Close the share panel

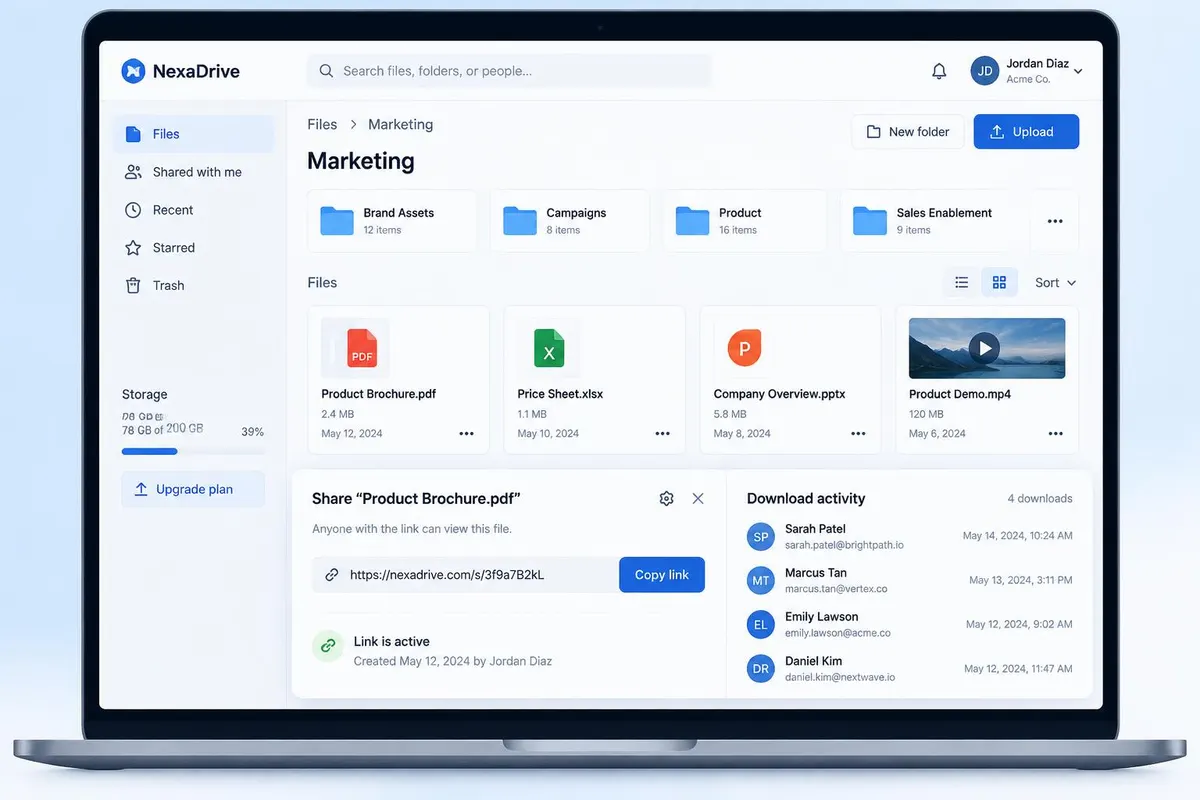tap(698, 498)
